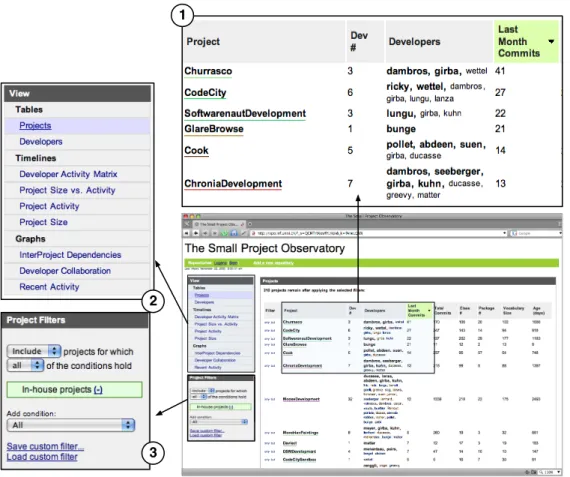Image resolution: width=570 pixels, height=477 pixels.
Task: Open GlareBrowse project in the enlarged table
Action: [x=214, y=129]
